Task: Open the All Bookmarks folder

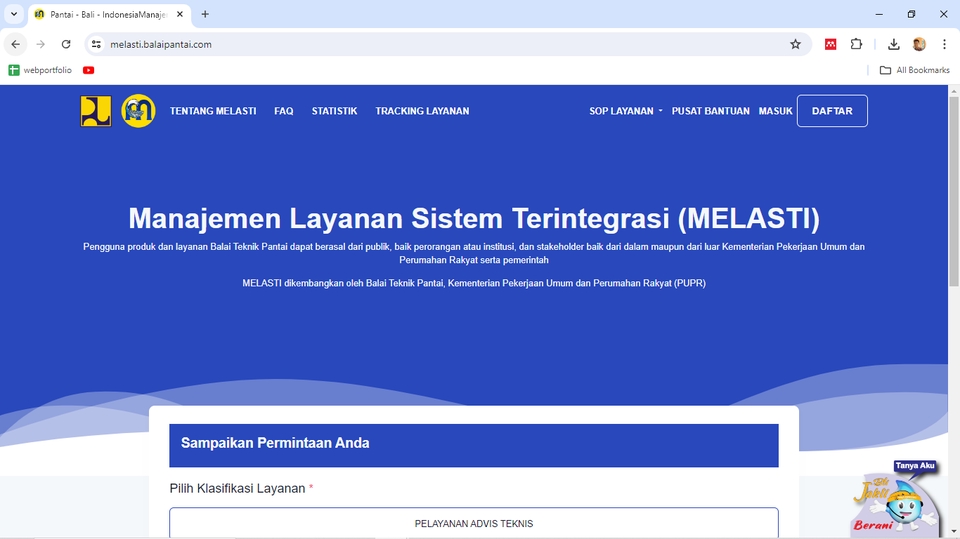Action: point(915,70)
